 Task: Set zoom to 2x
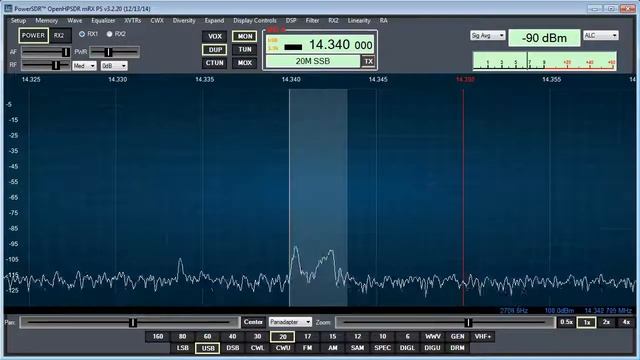point(606,322)
